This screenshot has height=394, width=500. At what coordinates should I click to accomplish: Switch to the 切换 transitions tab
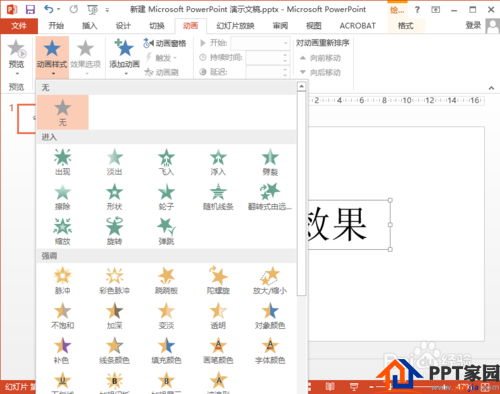click(x=157, y=26)
